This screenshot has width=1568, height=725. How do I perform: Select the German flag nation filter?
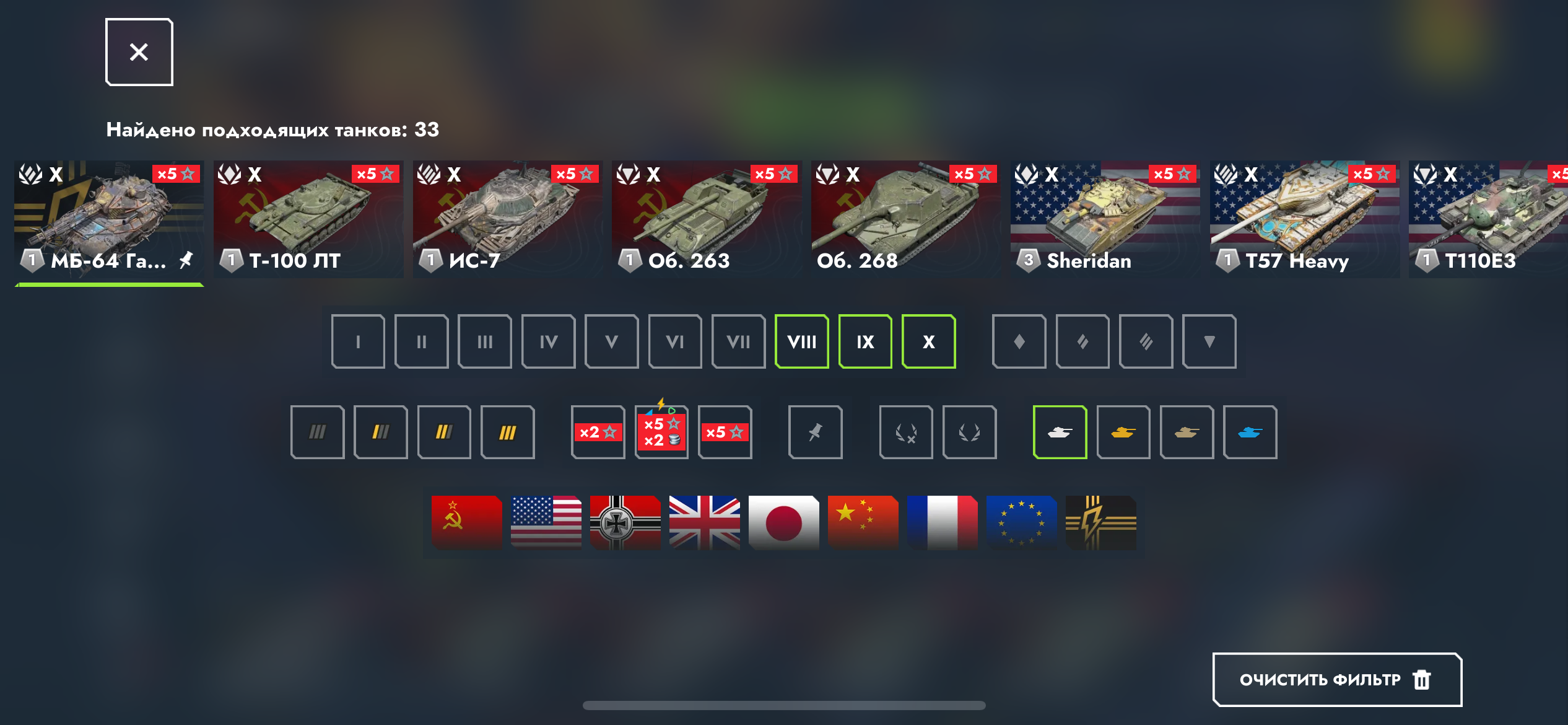point(625,522)
